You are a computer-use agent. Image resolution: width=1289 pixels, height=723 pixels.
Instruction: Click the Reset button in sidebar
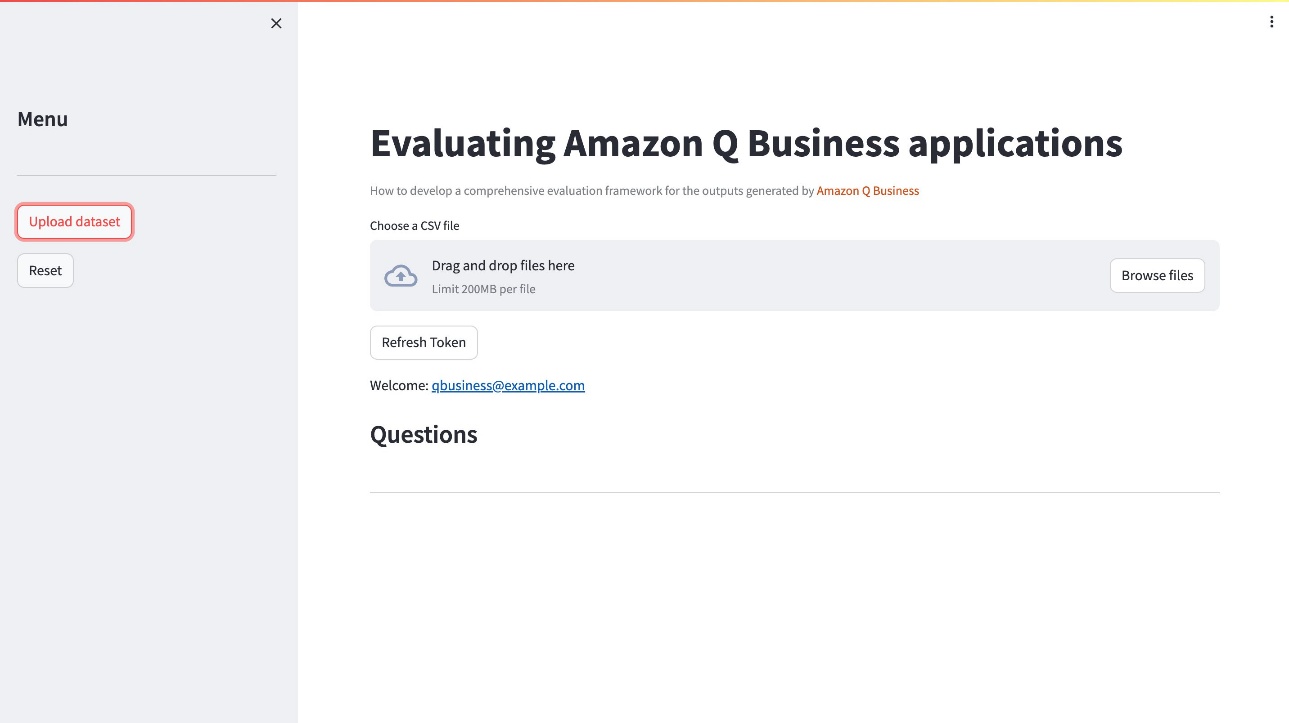(x=45, y=271)
